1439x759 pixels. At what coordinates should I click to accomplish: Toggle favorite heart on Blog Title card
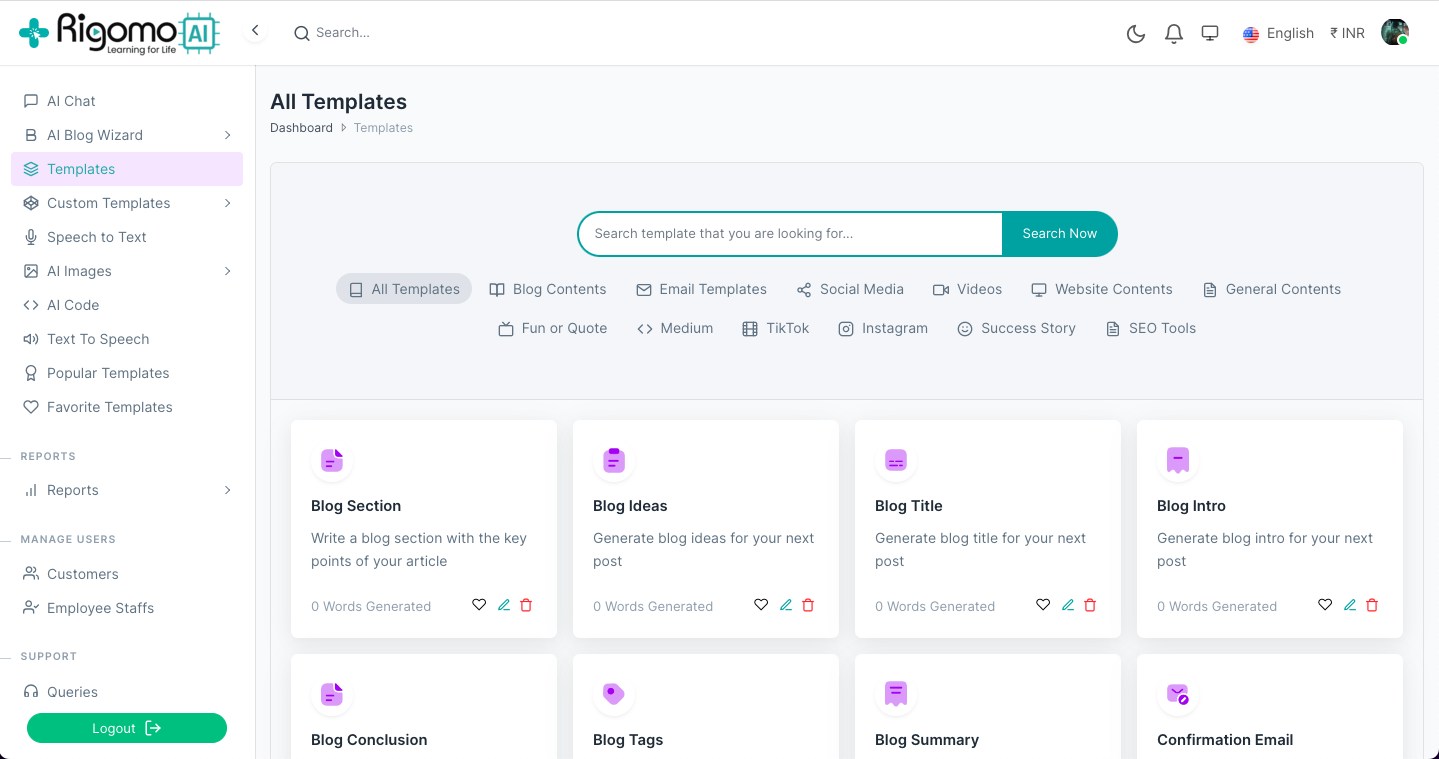tap(1043, 605)
